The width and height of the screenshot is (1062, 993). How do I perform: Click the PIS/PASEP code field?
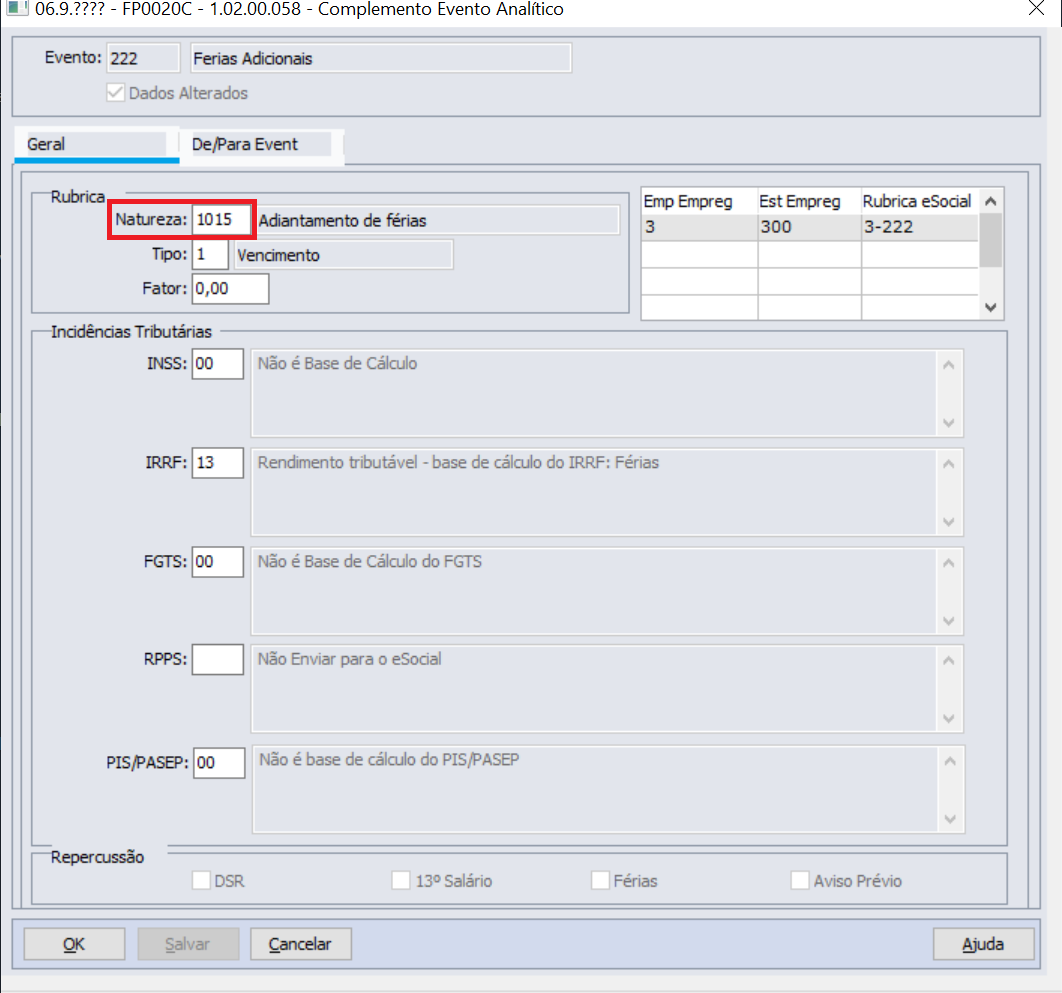[219, 763]
